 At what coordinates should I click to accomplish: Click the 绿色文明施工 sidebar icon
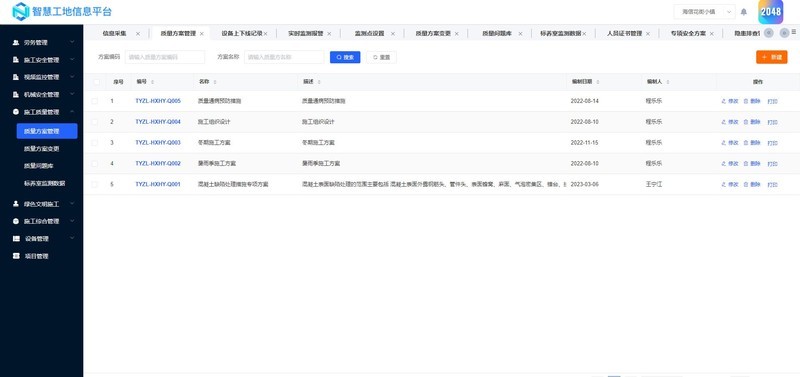click(16, 204)
